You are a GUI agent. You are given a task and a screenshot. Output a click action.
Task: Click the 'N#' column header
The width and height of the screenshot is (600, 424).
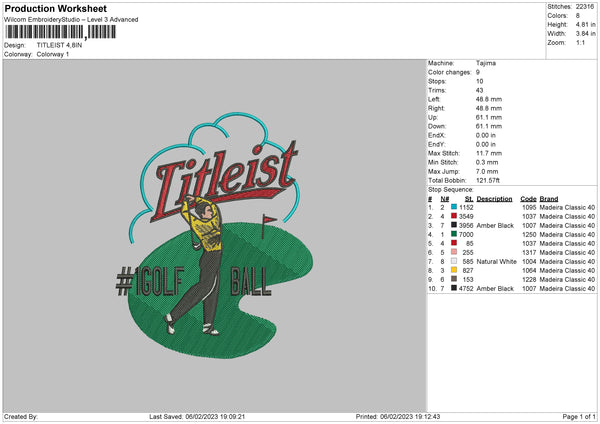[445, 199]
